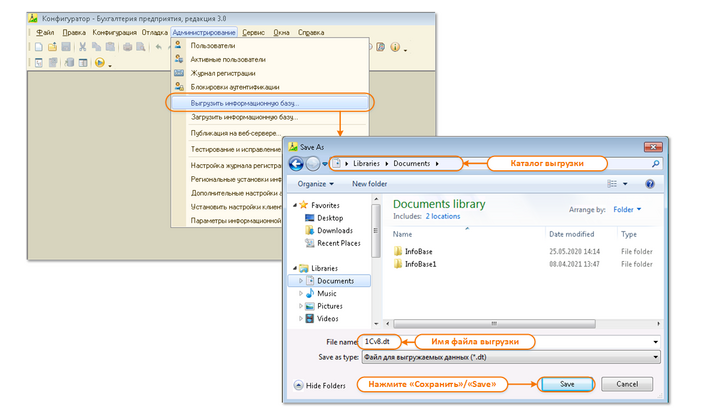Click the start debugging play icon
This screenshot has width=701, height=417.
(x=99, y=63)
